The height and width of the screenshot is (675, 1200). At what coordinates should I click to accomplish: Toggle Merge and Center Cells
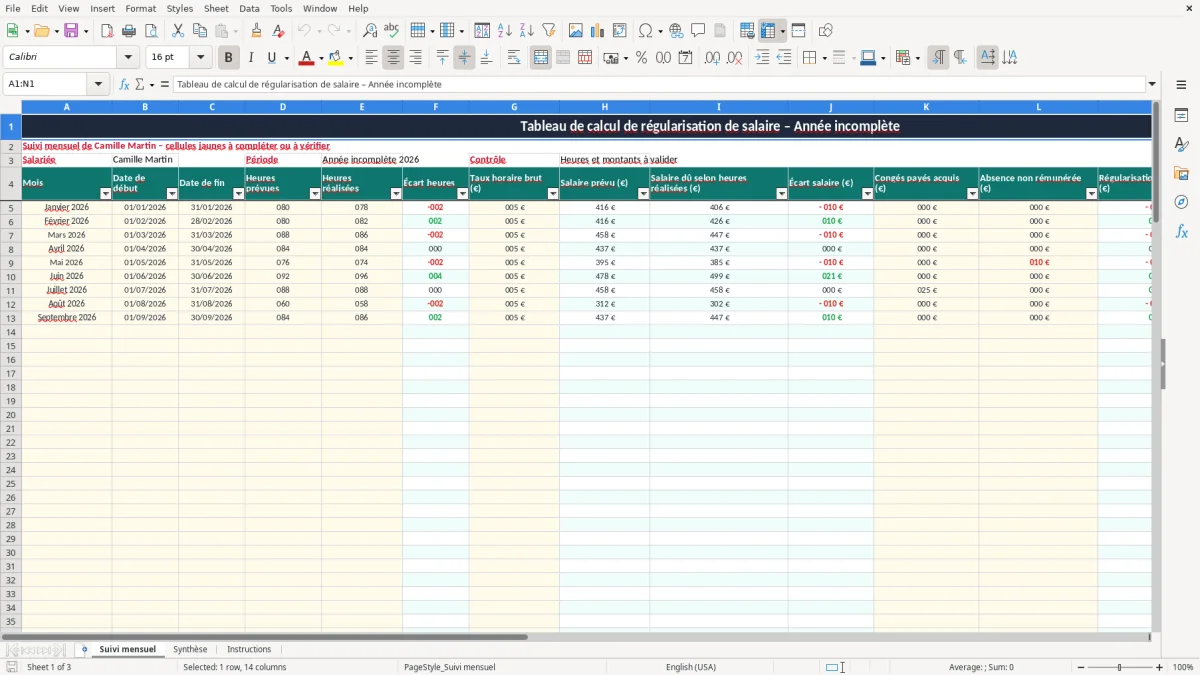541,58
